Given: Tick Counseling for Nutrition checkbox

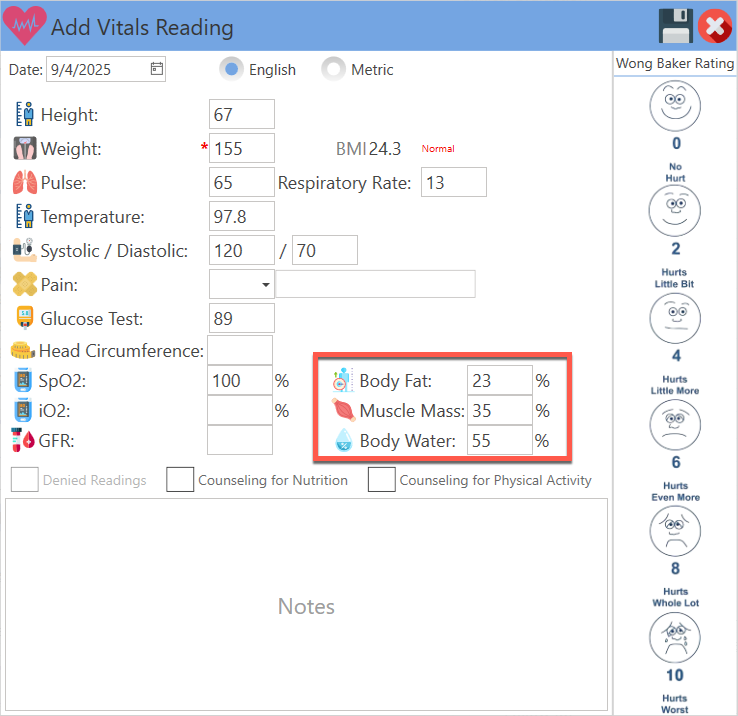Looking at the screenshot, I should click(x=180, y=480).
